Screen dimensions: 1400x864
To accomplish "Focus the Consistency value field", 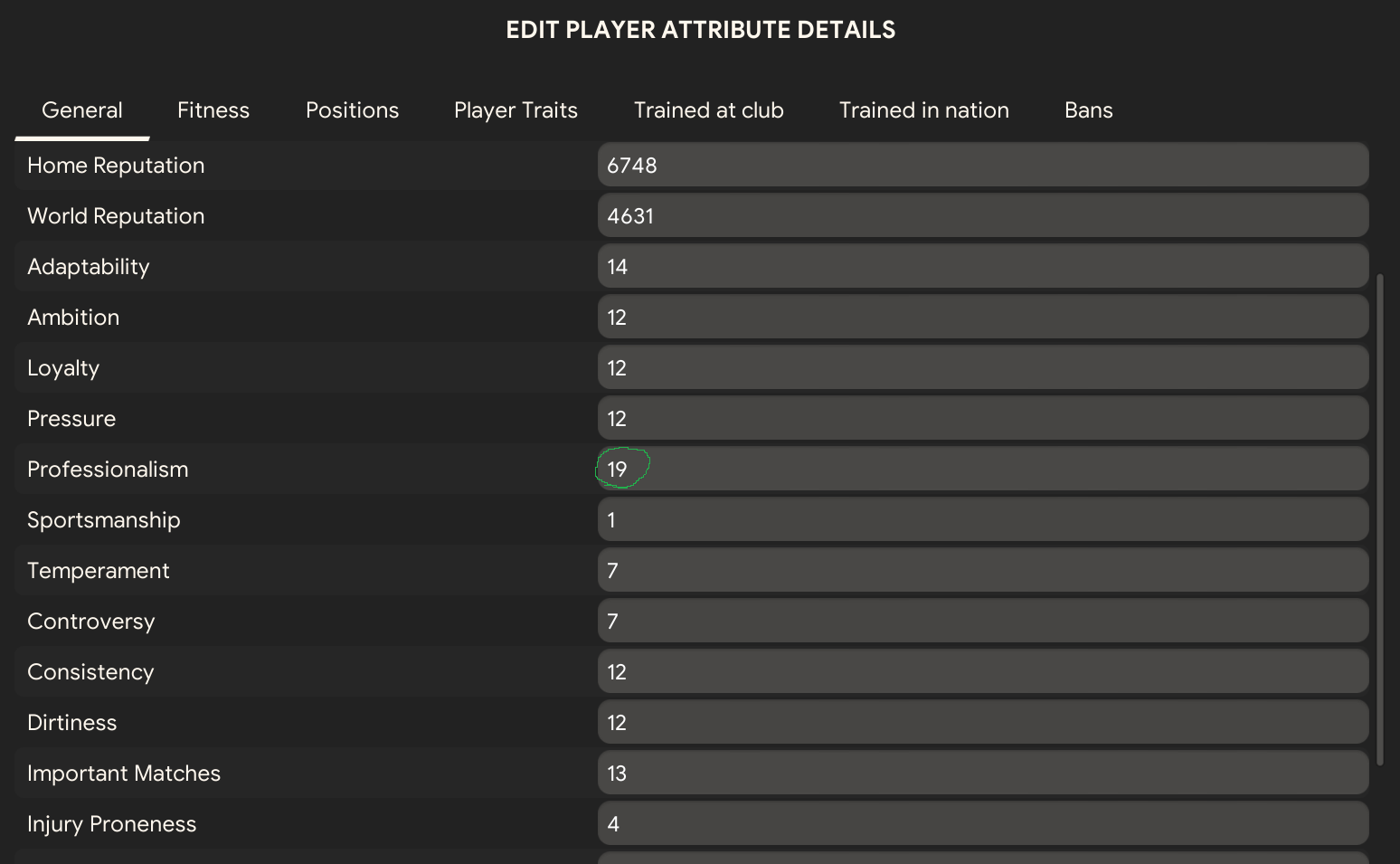I will [x=982, y=672].
